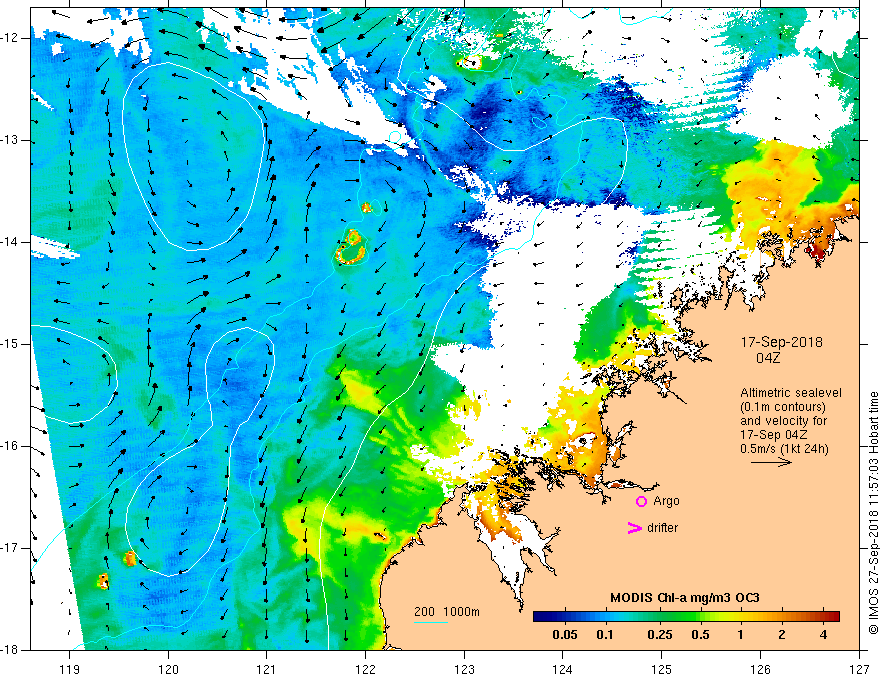This screenshot has height=680, width=880.
Task: Click the magenta drifter arrow legend symbol
Action: (x=635, y=528)
